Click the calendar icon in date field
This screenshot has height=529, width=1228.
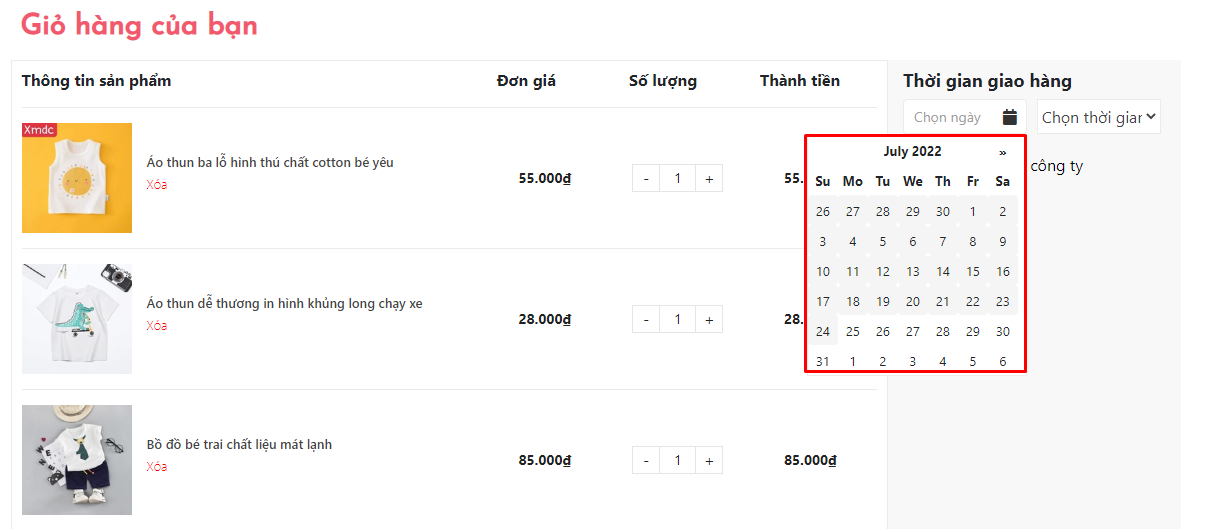[x=1010, y=117]
